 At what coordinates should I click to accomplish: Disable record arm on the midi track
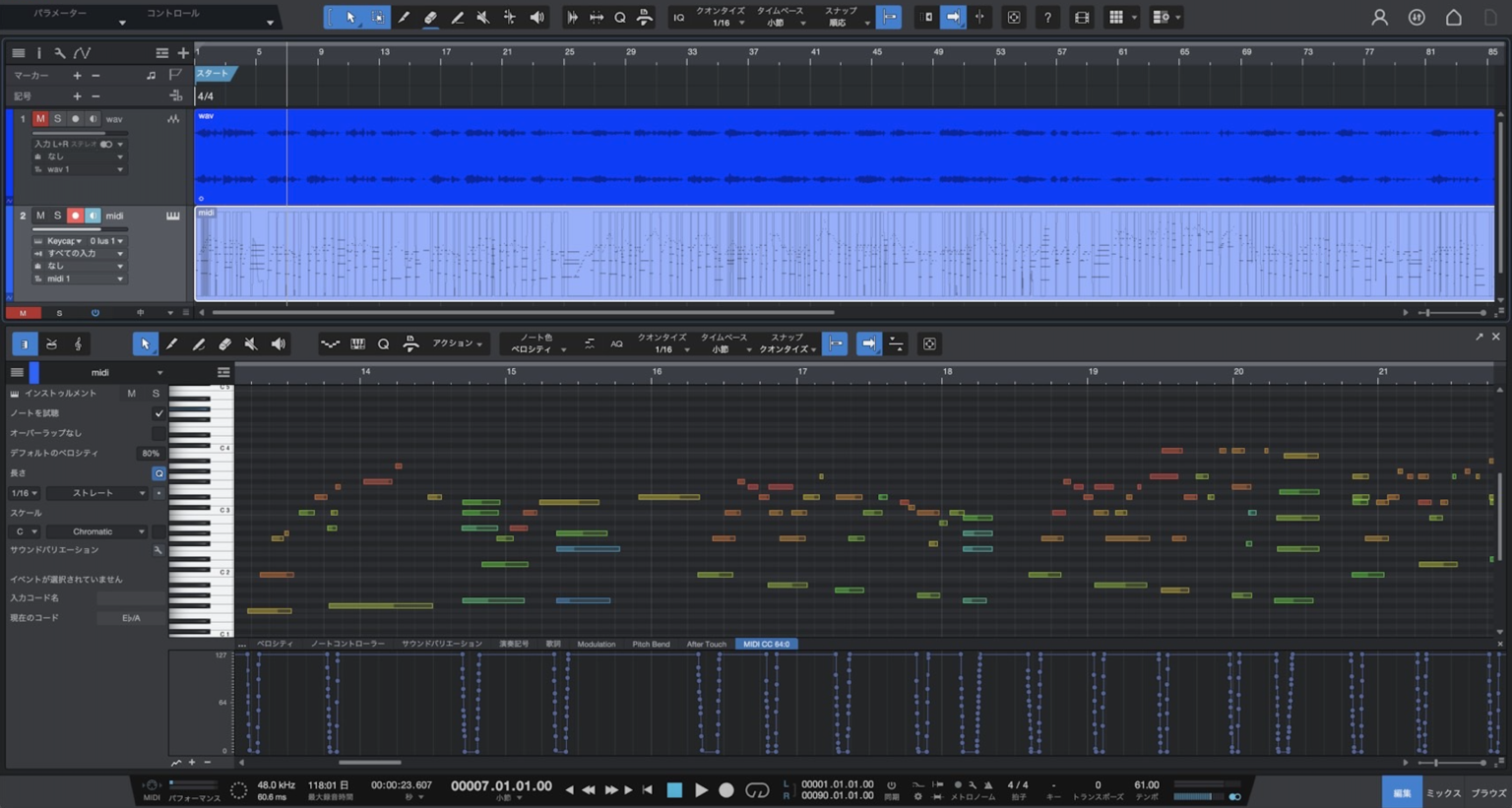pos(75,216)
